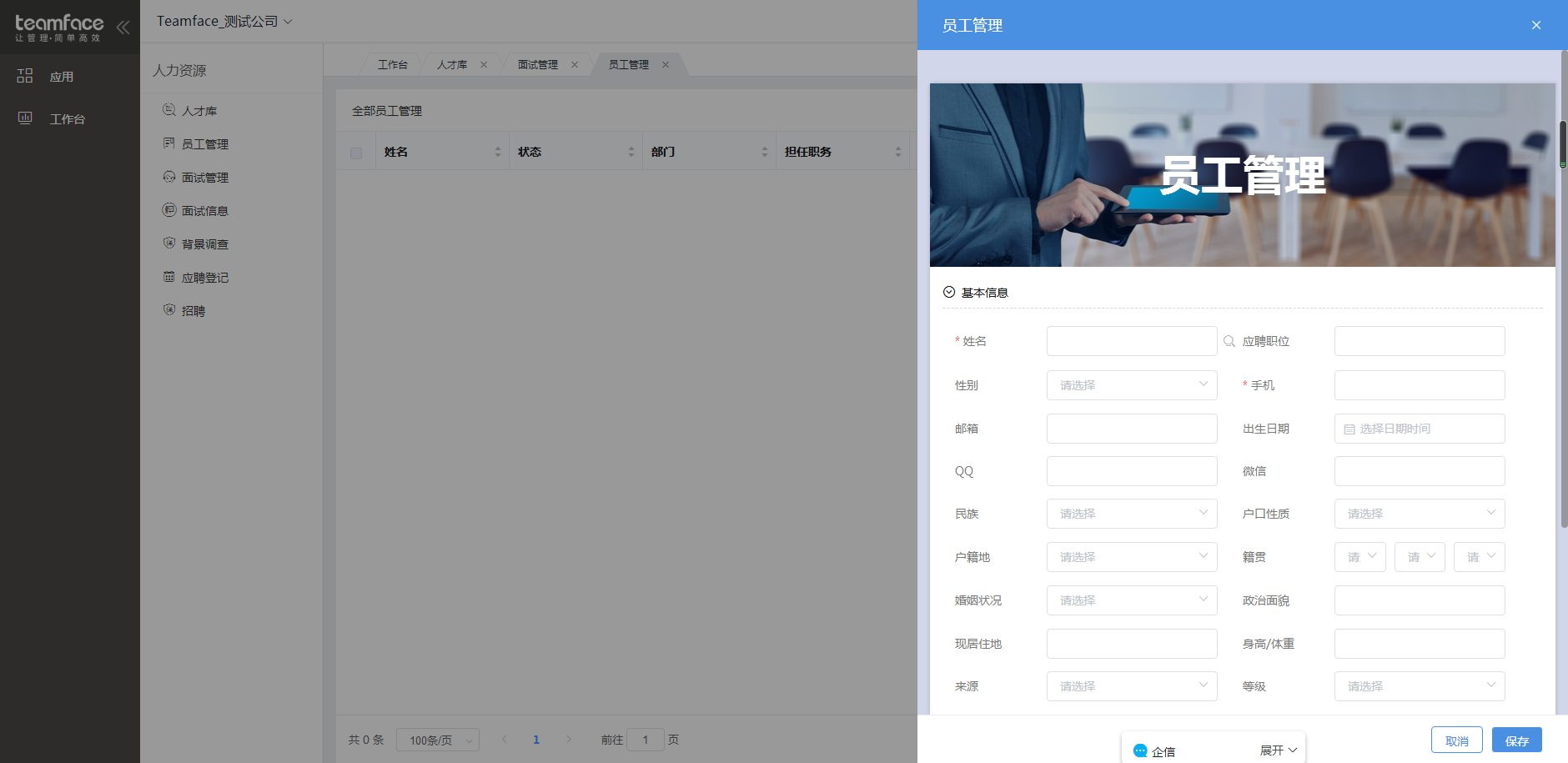Open the 应用 apps grid icon
Viewport: 1568px width, 763px height.
click(x=25, y=76)
